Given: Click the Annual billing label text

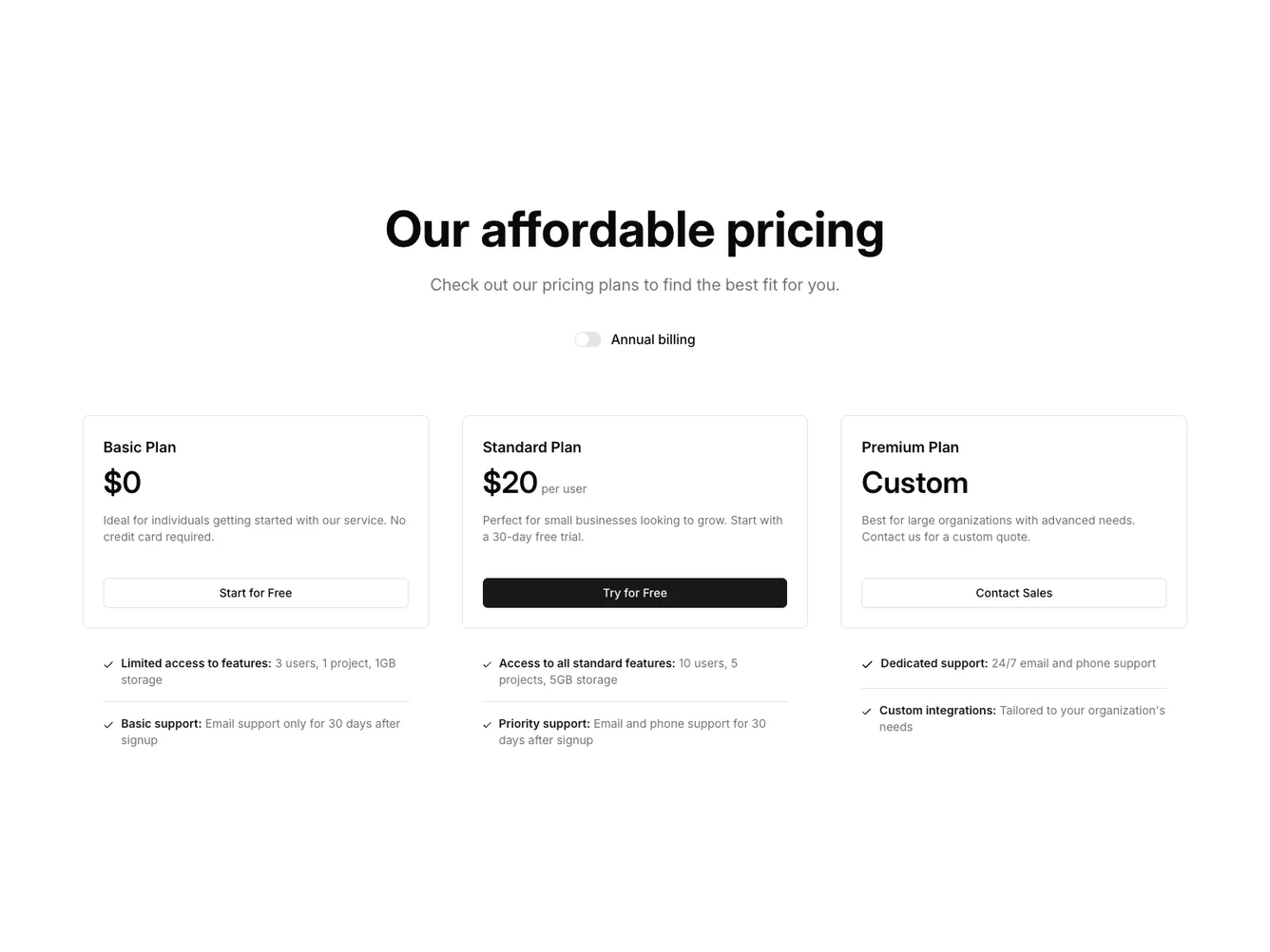Looking at the screenshot, I should (653, 339).
